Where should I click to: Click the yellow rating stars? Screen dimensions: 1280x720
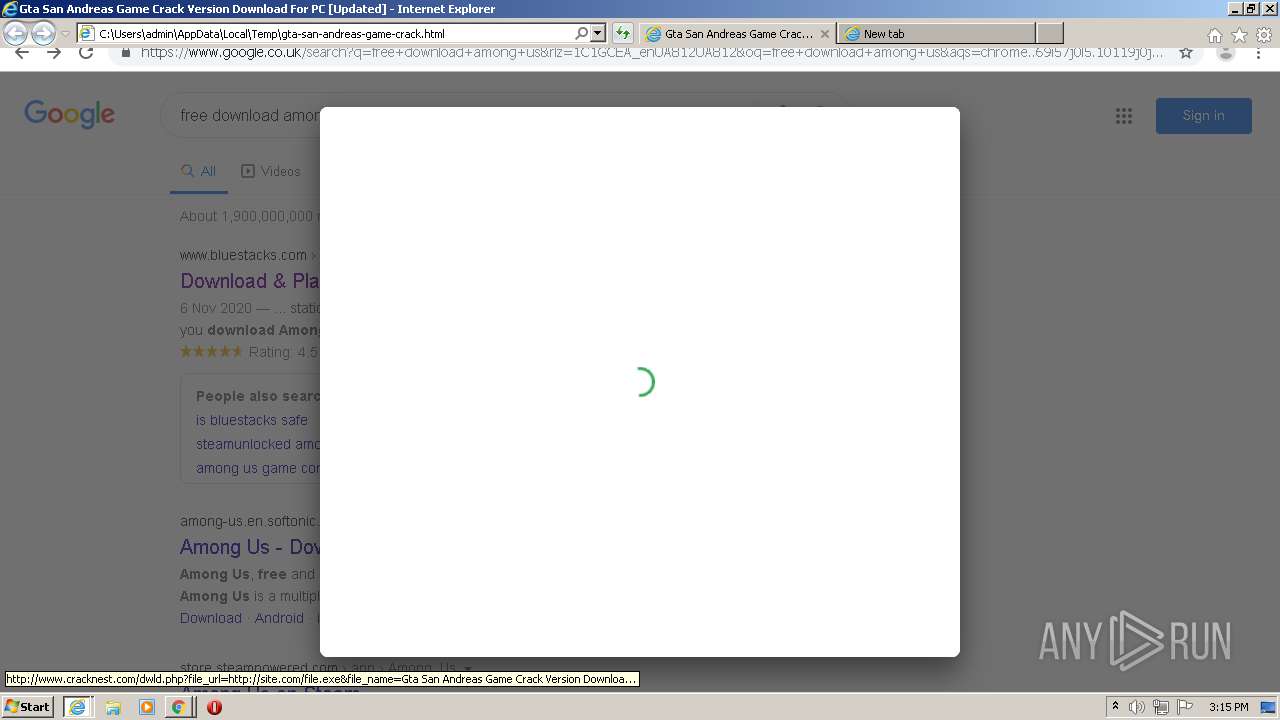pyautogui.click(x=211, y=352)
